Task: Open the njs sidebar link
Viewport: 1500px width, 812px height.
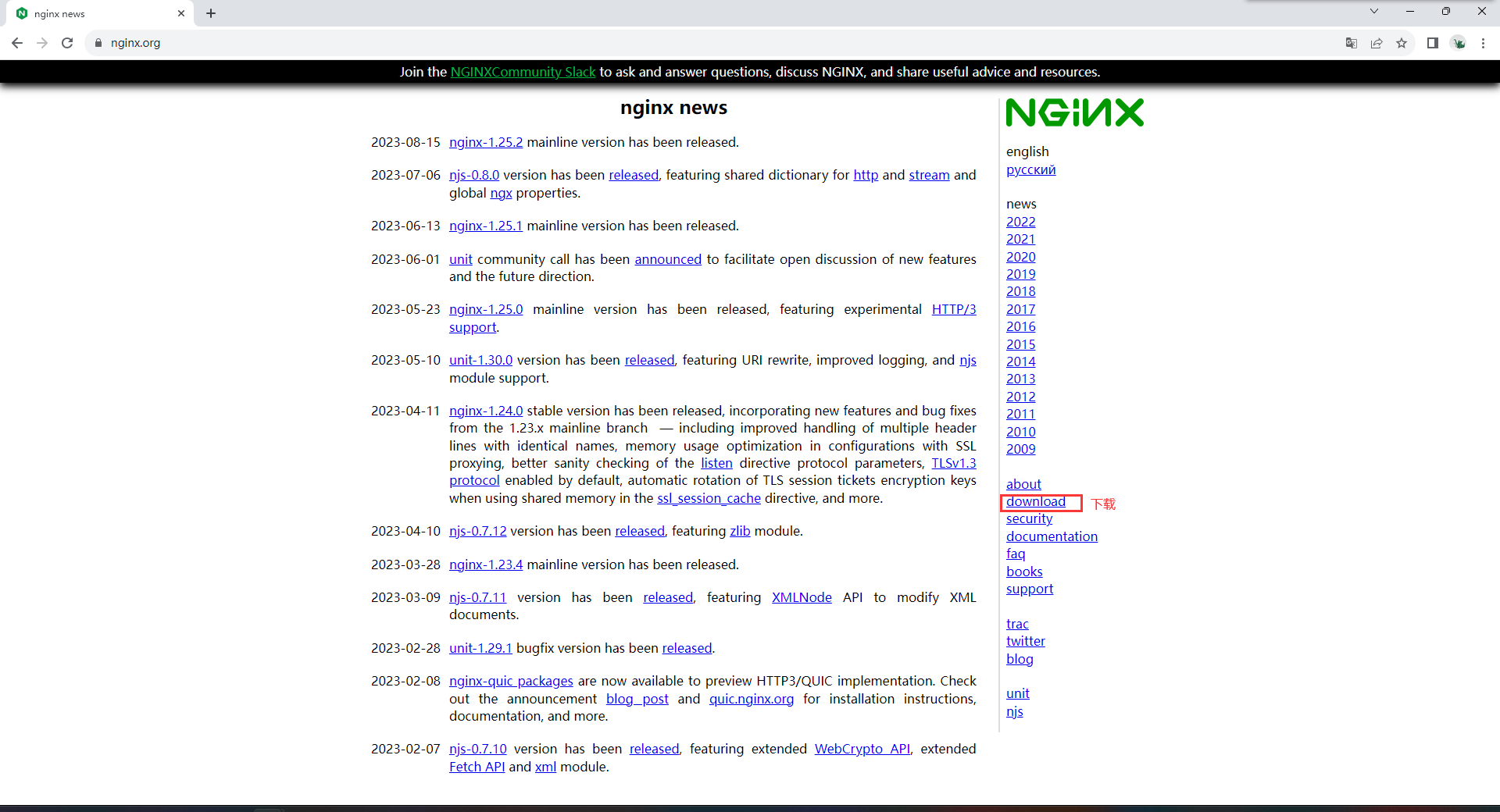Action: tap(1014, 711)
